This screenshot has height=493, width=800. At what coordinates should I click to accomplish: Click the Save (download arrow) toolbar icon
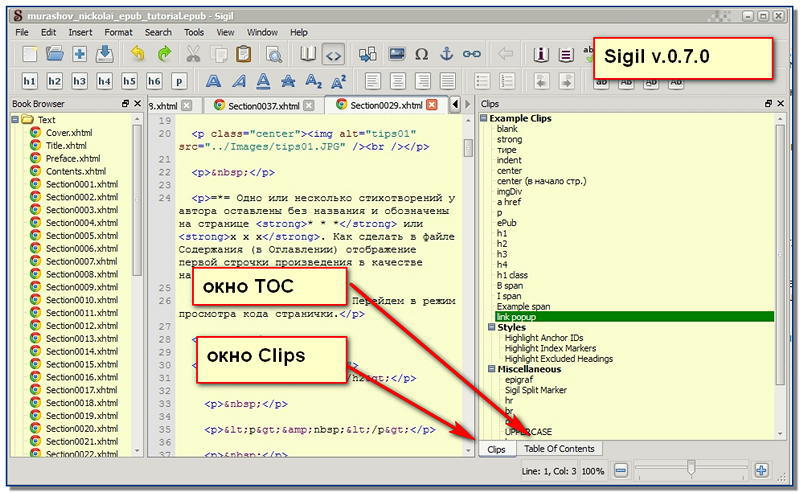click(x=105, y=54)
